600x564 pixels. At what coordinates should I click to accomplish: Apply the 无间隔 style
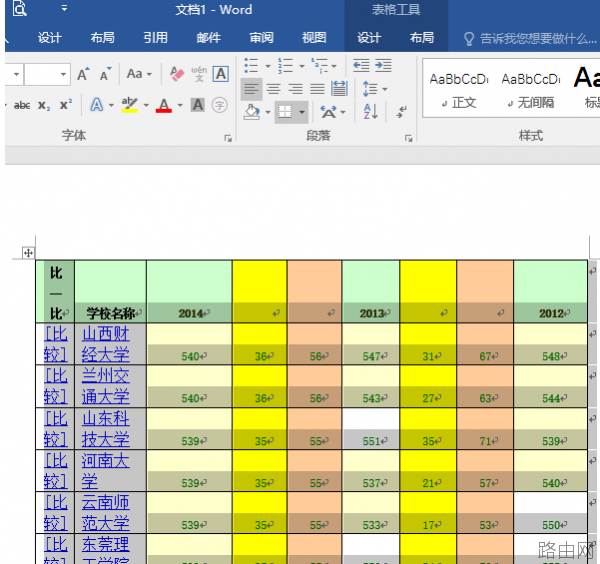[x=531, y=89]
